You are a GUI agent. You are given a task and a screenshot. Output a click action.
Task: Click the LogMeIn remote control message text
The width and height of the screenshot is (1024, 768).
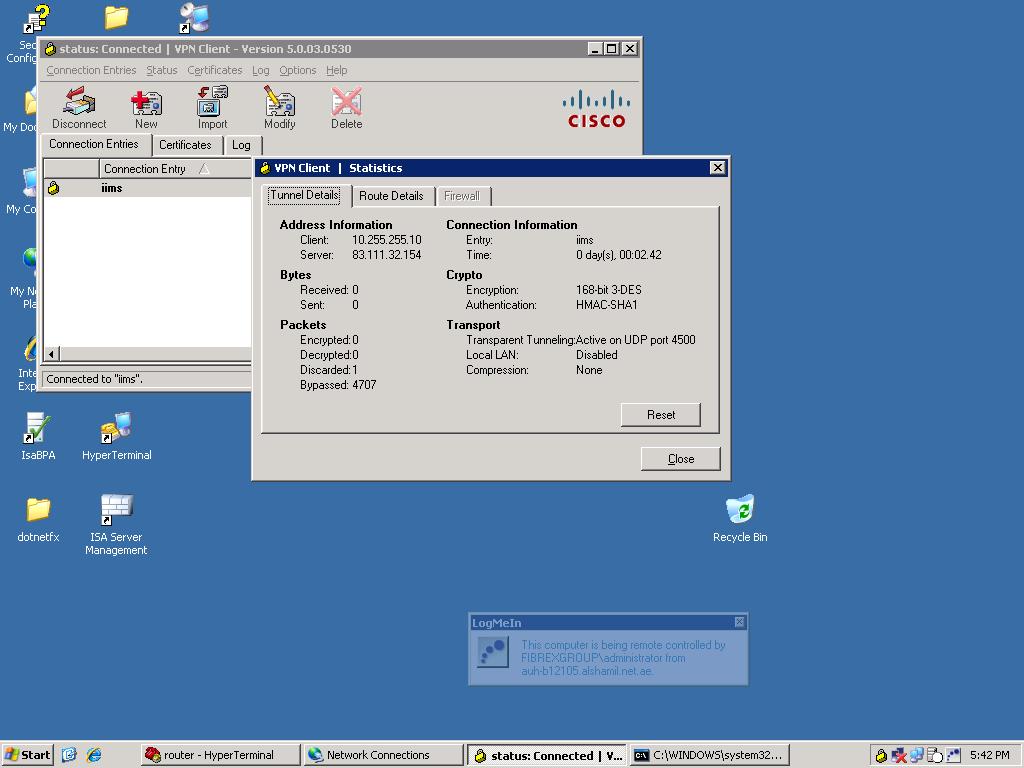click(x=623, y=658)
